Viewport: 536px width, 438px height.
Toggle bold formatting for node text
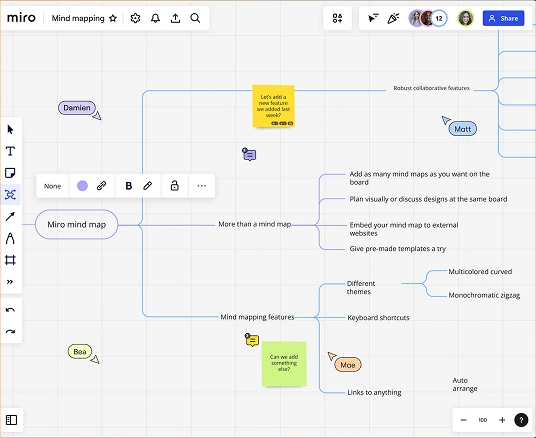(x=129, y=186)
